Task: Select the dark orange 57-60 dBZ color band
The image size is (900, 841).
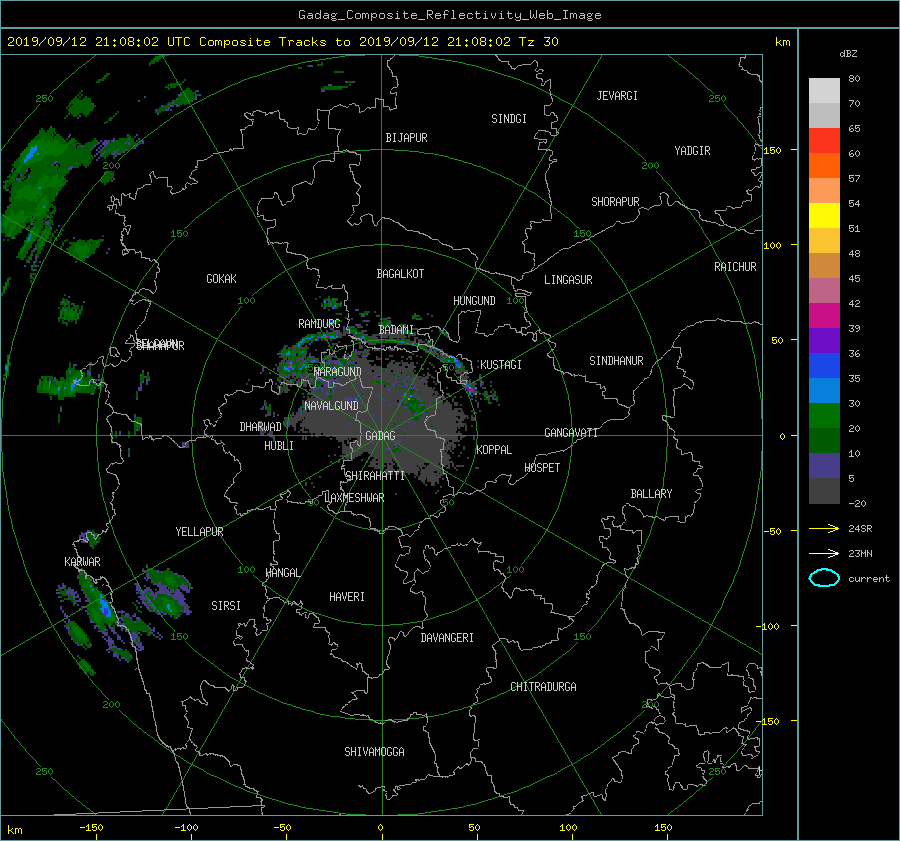Action: tap(824, 166)
